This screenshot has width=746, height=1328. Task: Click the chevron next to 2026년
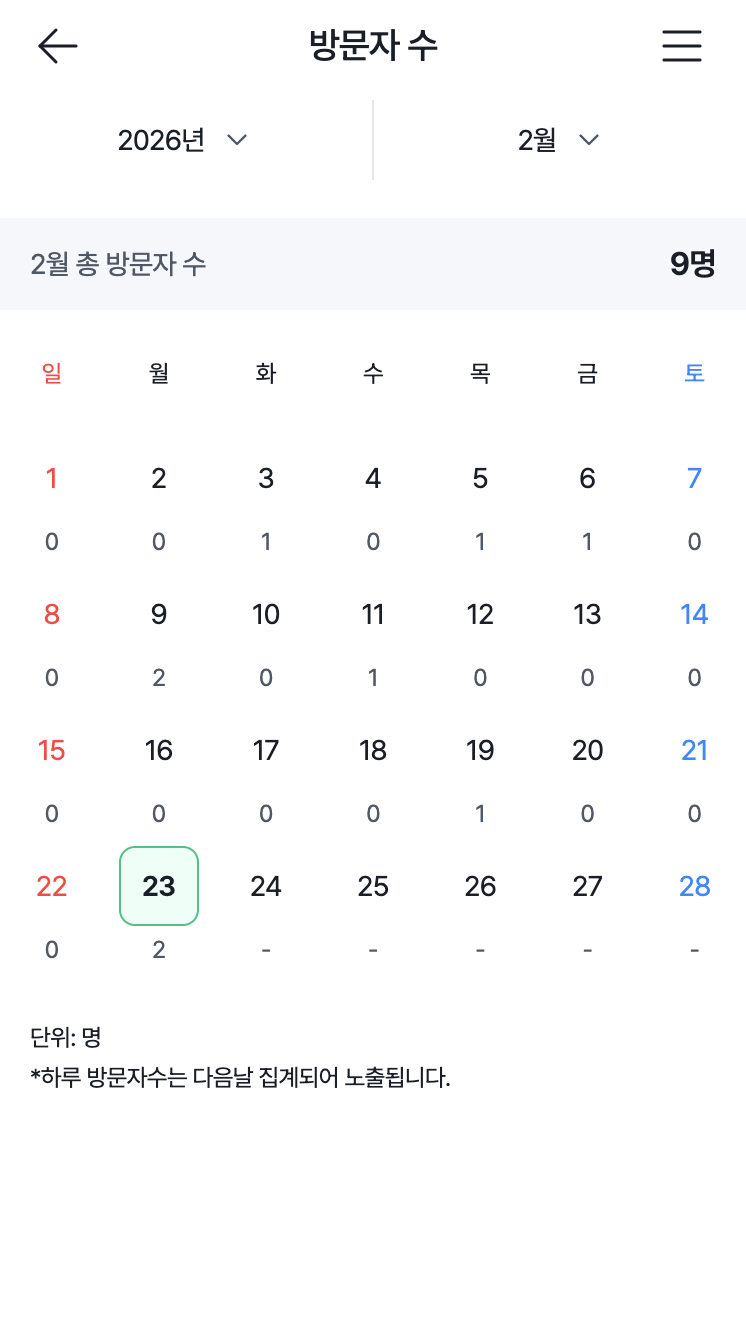237,140
